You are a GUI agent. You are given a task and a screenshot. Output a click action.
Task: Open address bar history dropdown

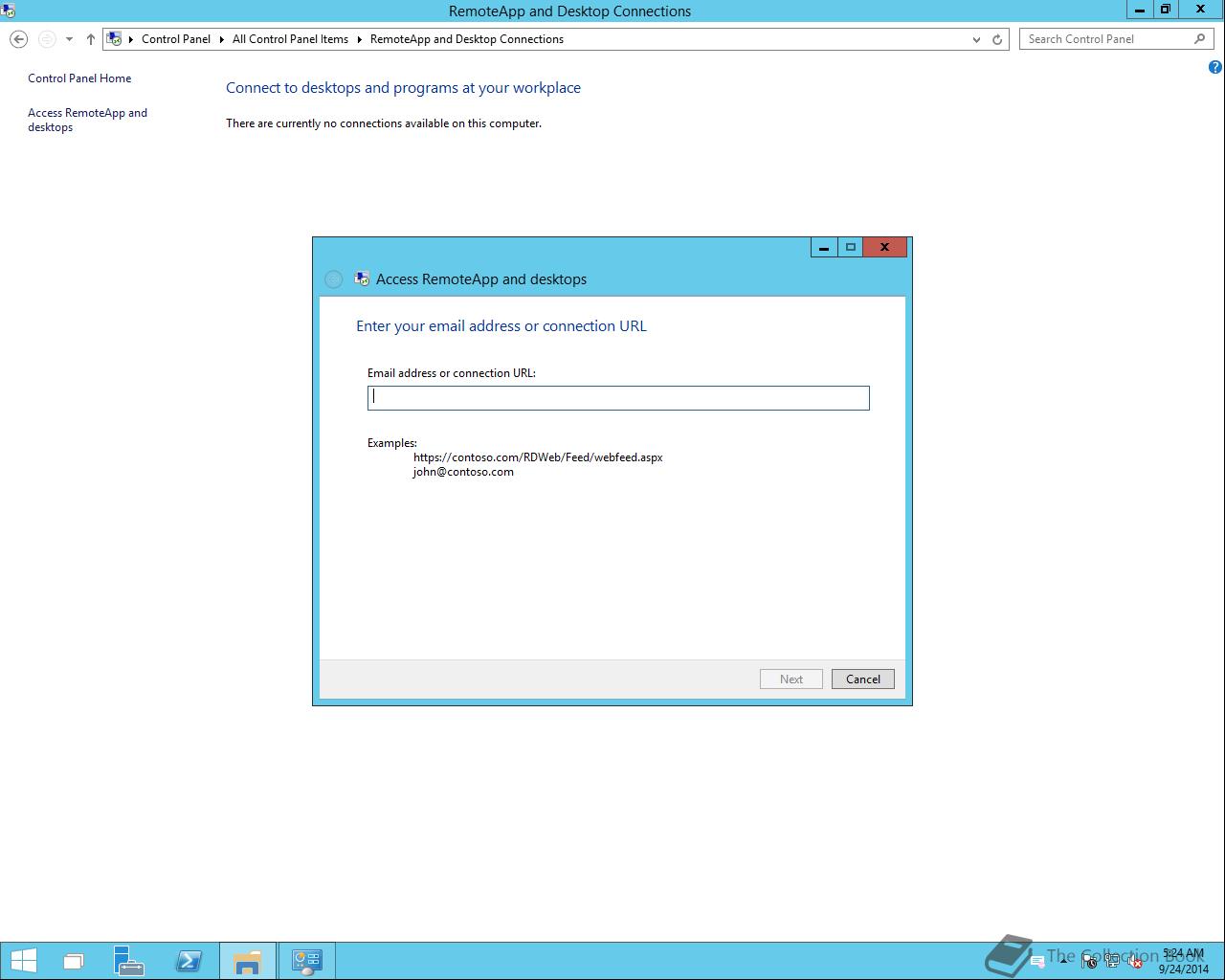coord(976,39)
